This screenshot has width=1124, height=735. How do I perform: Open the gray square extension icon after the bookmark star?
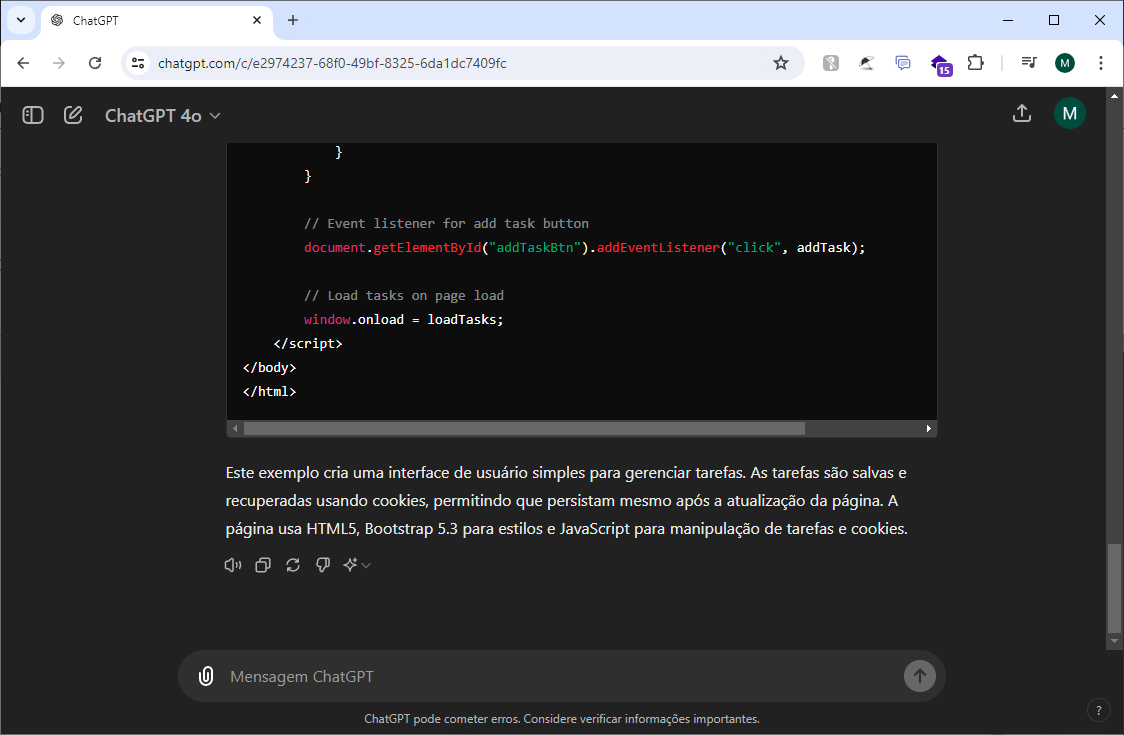[831, 63]
